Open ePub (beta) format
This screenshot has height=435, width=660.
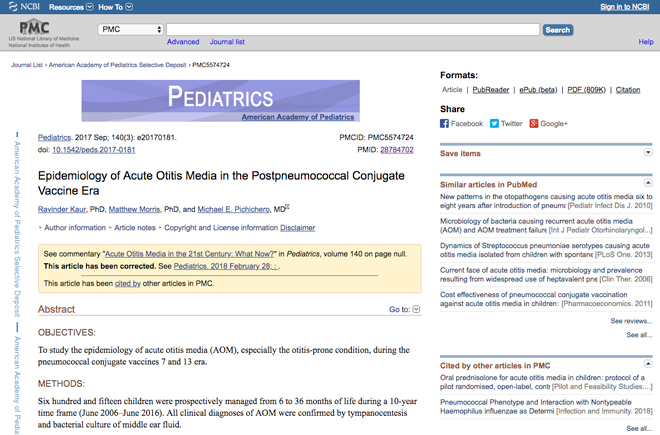(538, 90)
